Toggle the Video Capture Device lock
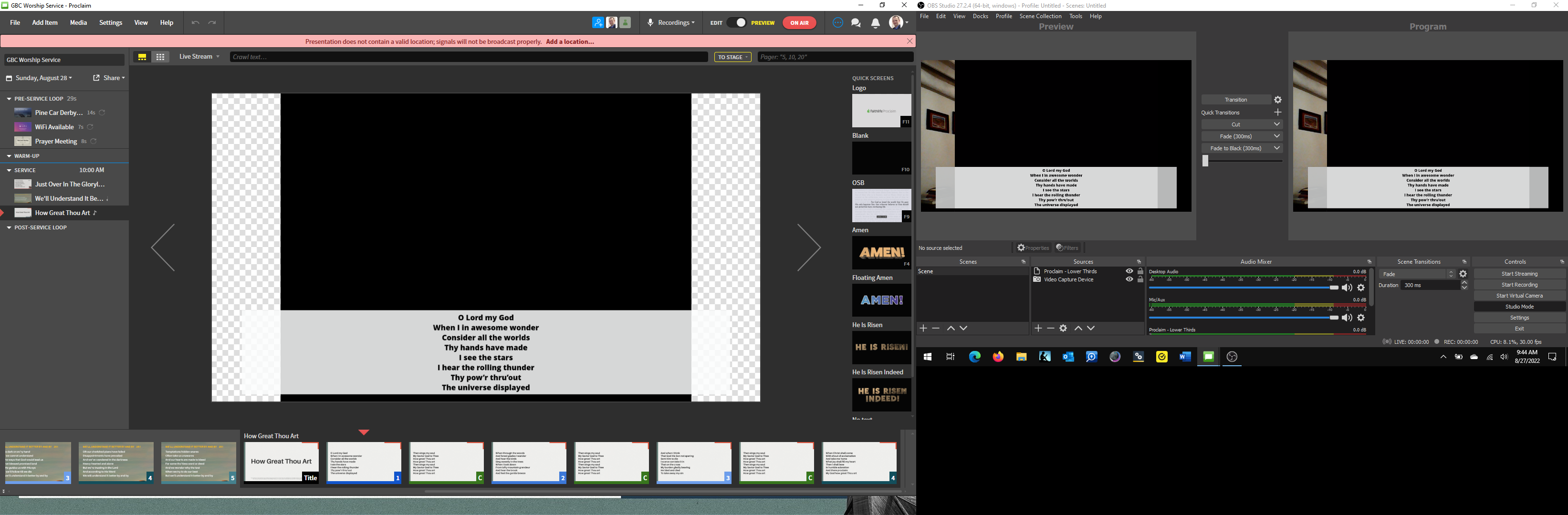1568x515 pixels. (1140, 280)
